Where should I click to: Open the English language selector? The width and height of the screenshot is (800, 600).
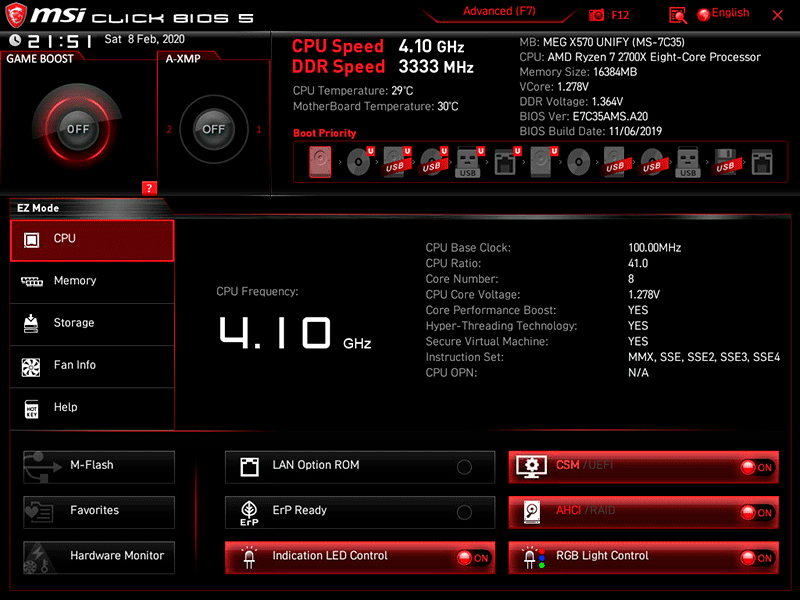[723, 14]
